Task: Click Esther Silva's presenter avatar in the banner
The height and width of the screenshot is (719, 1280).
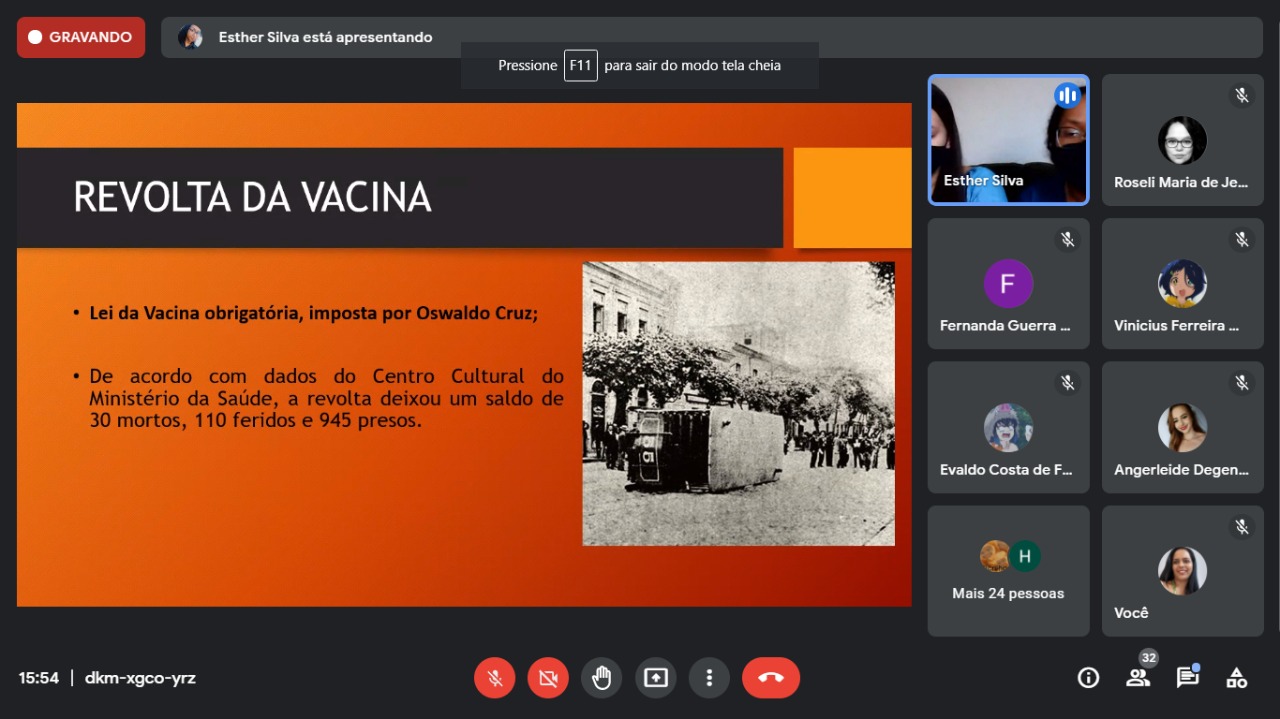Action: pyautogui.click(x=190, y=37)
